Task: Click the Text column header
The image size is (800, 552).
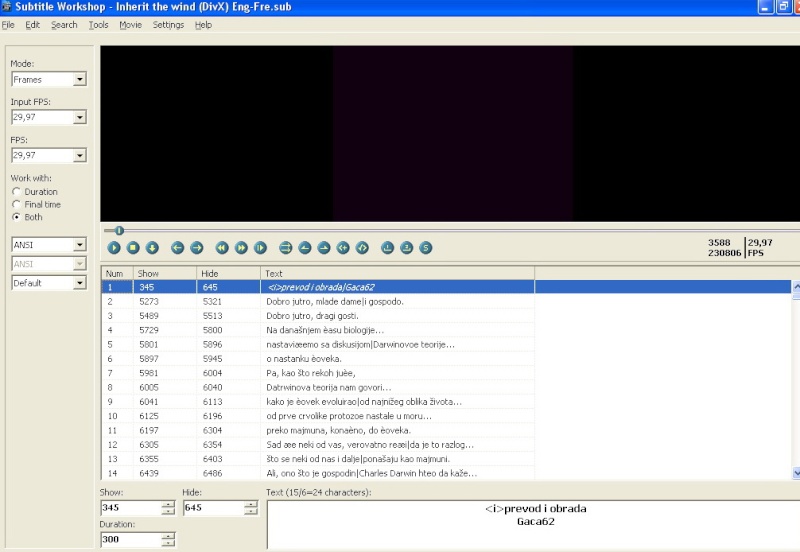Action: (x=397, y=273)
